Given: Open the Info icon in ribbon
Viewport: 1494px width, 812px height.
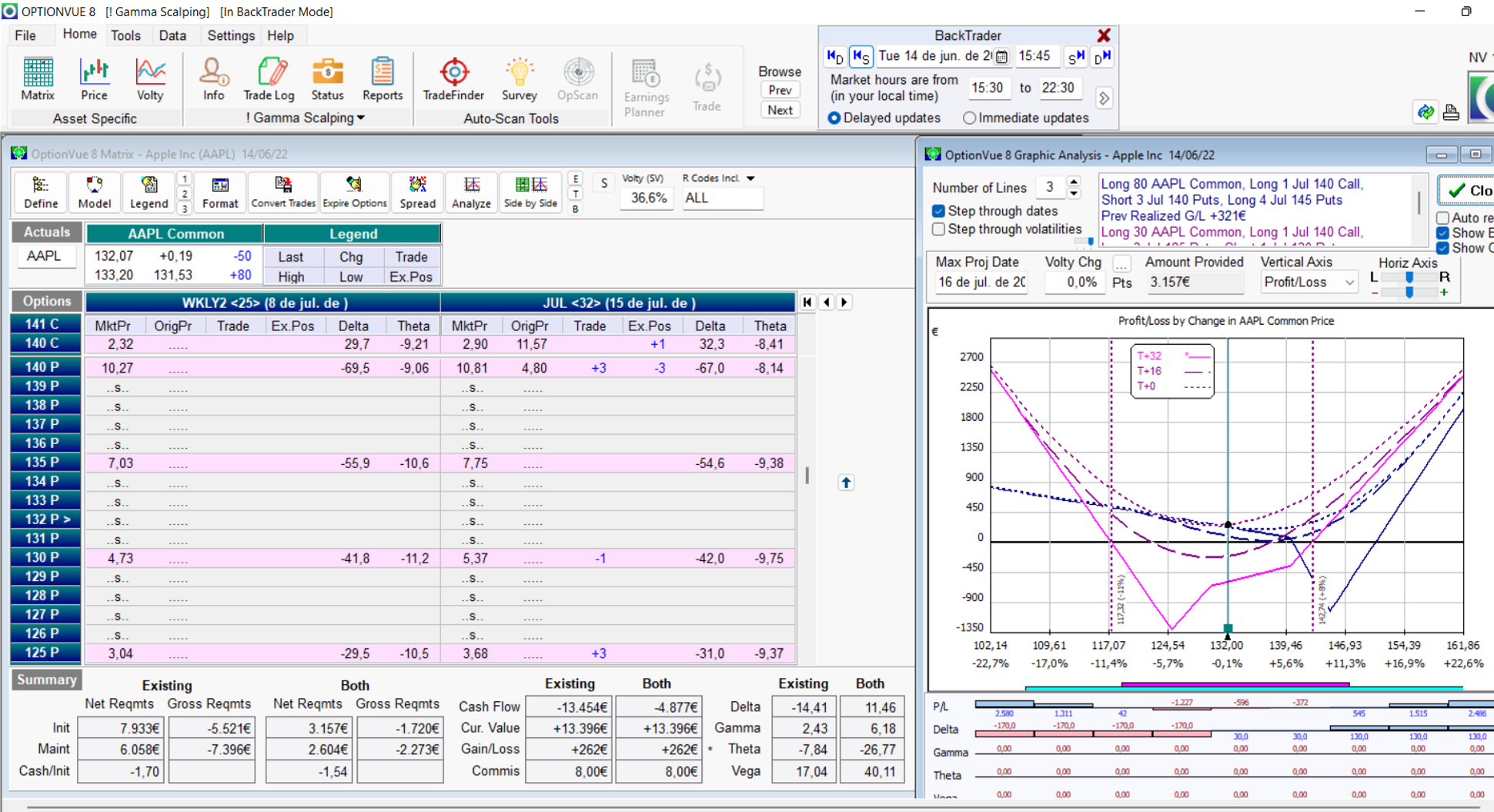Looking at the screenshot, I should [x=213, y=79].
